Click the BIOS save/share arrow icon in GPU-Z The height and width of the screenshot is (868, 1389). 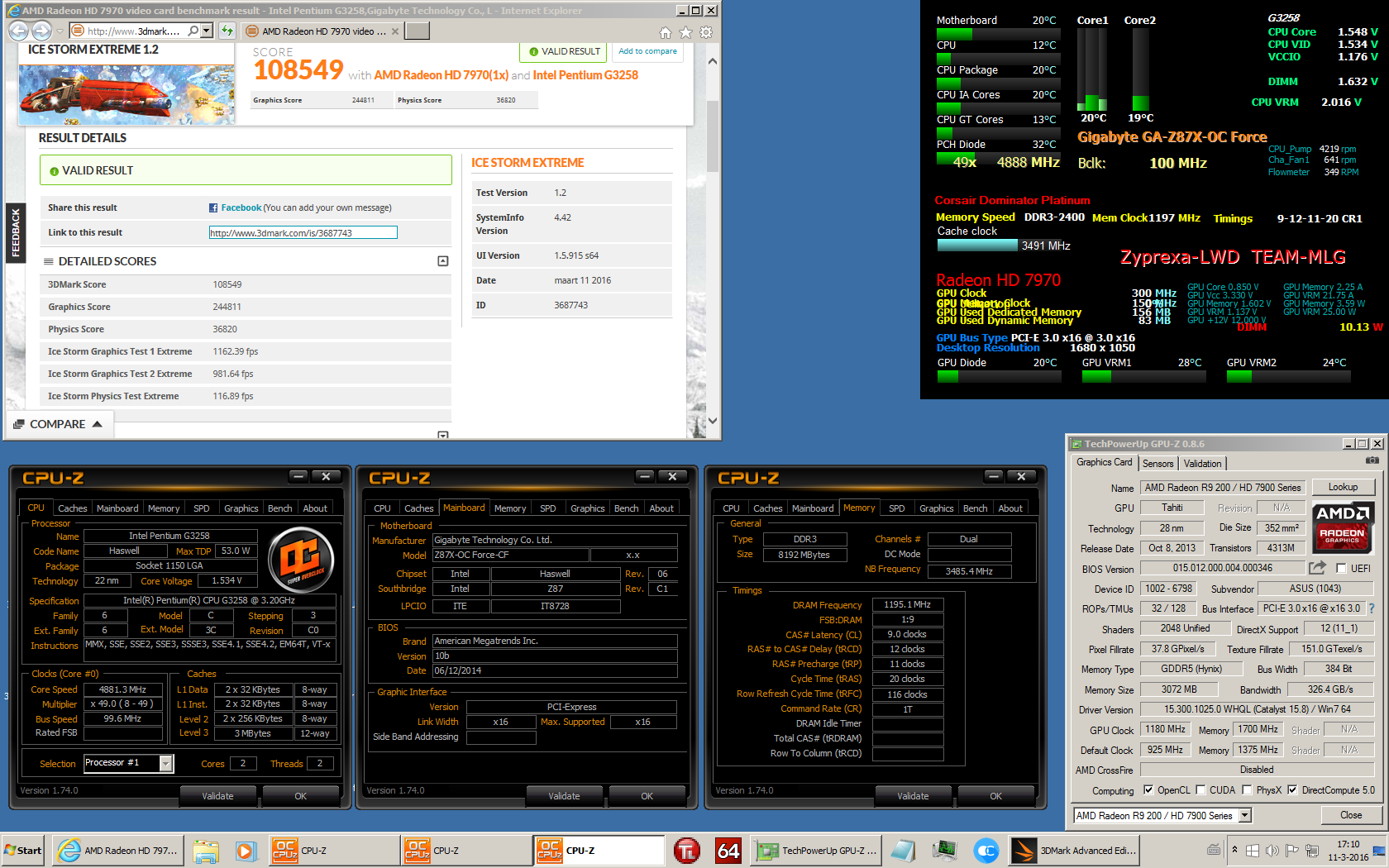(x=1317, y=568)
